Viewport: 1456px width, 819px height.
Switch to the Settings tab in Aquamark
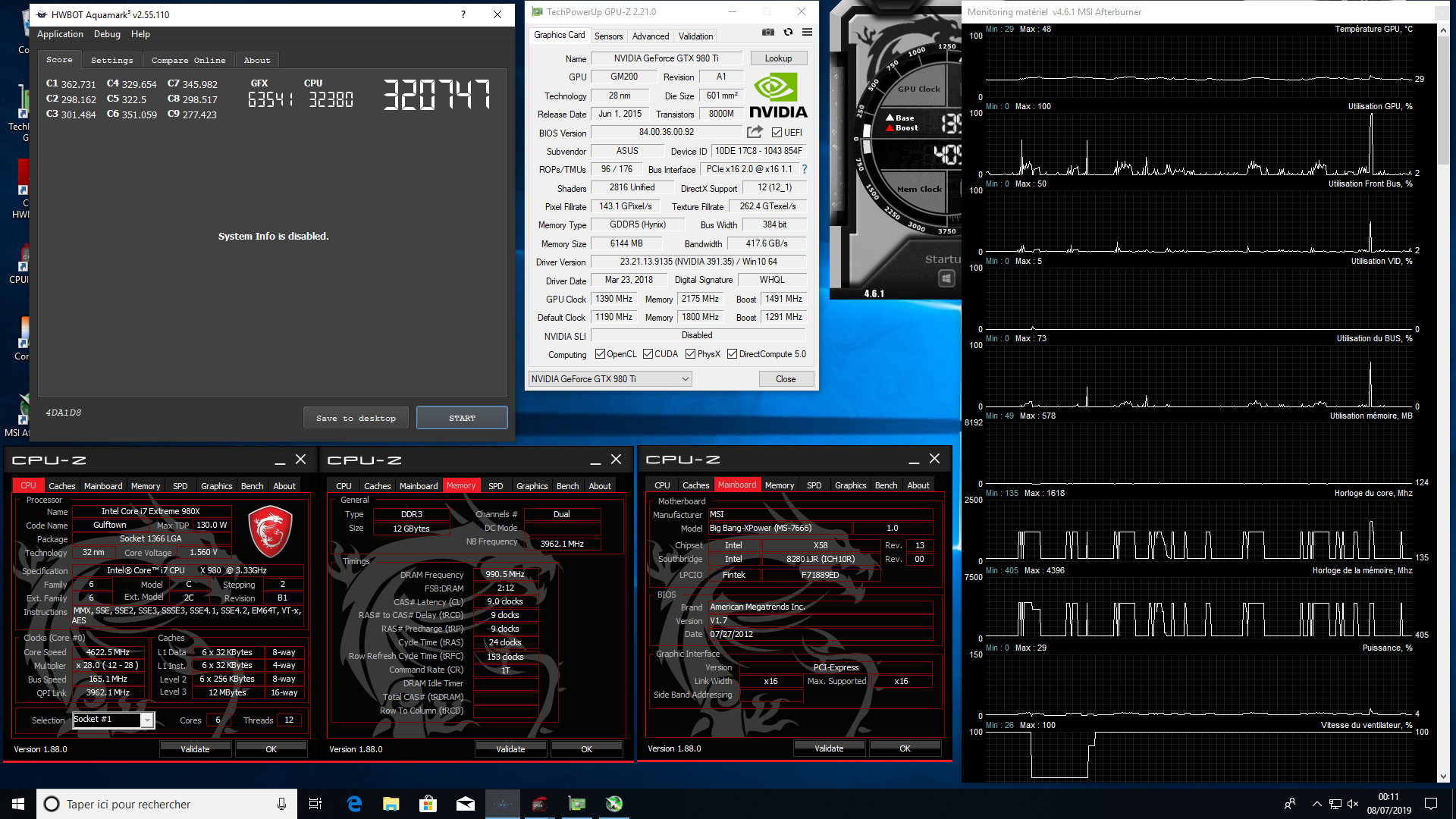[x=111, y=60]
